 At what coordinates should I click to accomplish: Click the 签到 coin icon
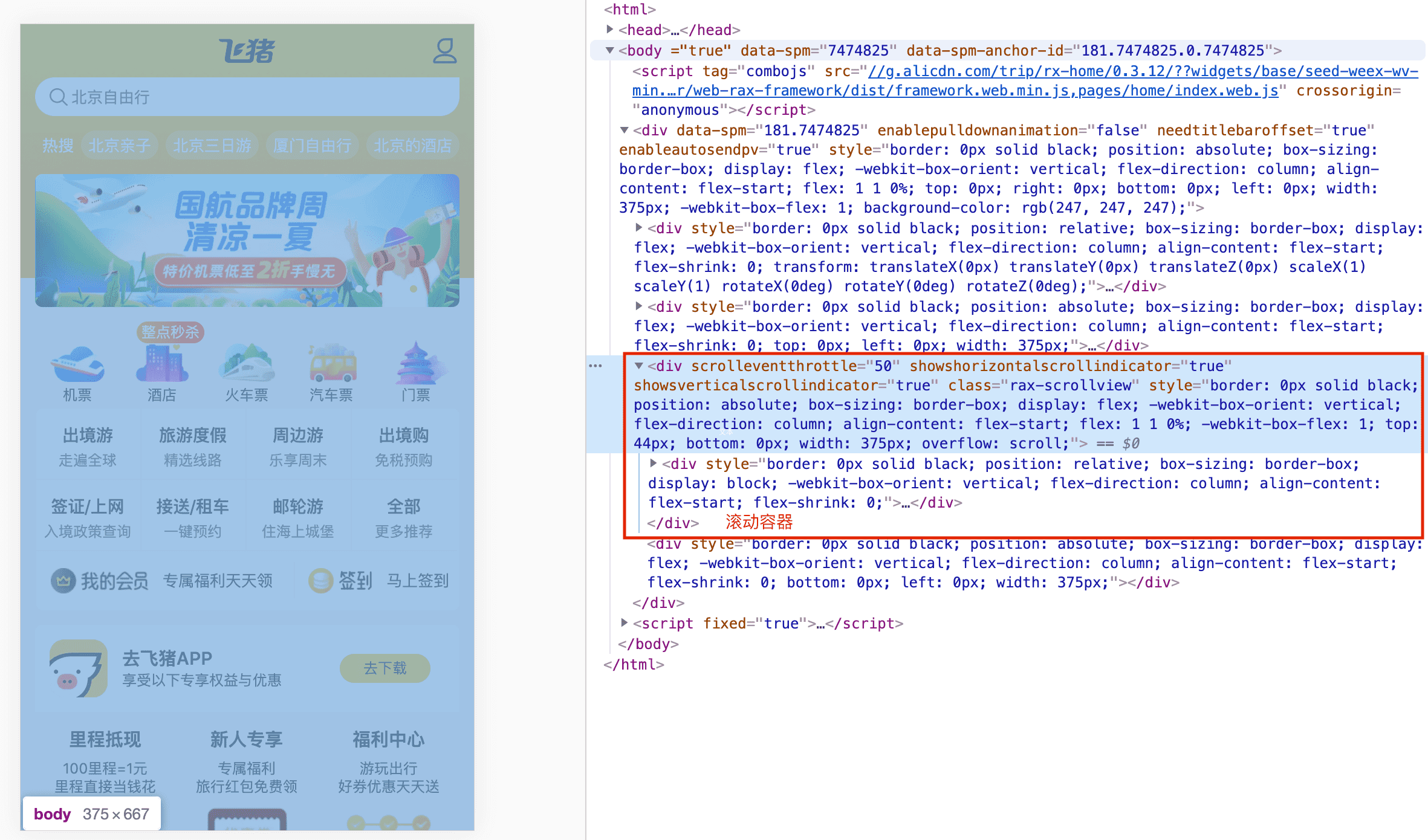click(320, 581)
